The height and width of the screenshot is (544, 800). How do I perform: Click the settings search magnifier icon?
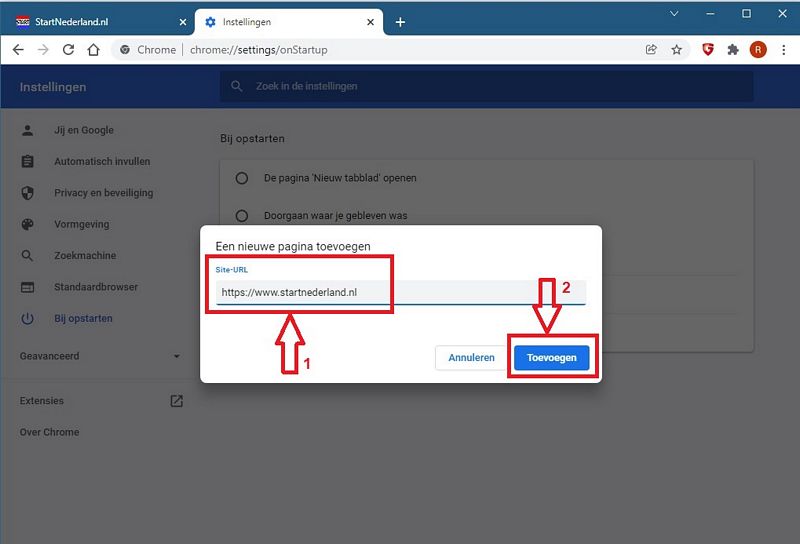pyautogui.click(x=236, y=86)
